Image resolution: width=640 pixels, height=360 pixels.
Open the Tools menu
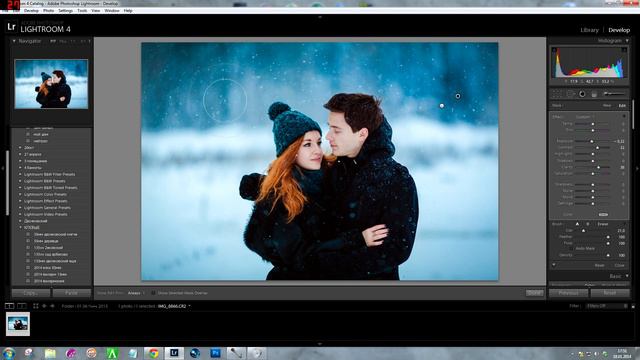82,11
